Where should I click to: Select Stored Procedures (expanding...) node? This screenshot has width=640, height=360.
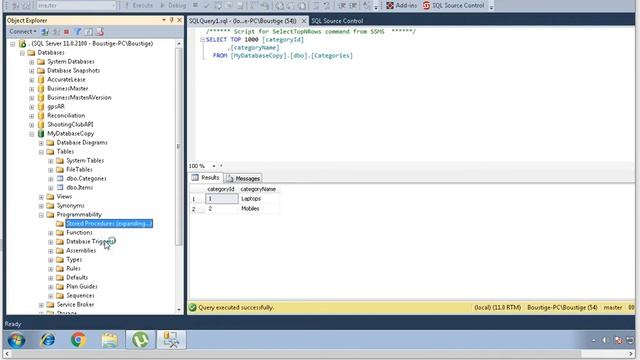109,223
